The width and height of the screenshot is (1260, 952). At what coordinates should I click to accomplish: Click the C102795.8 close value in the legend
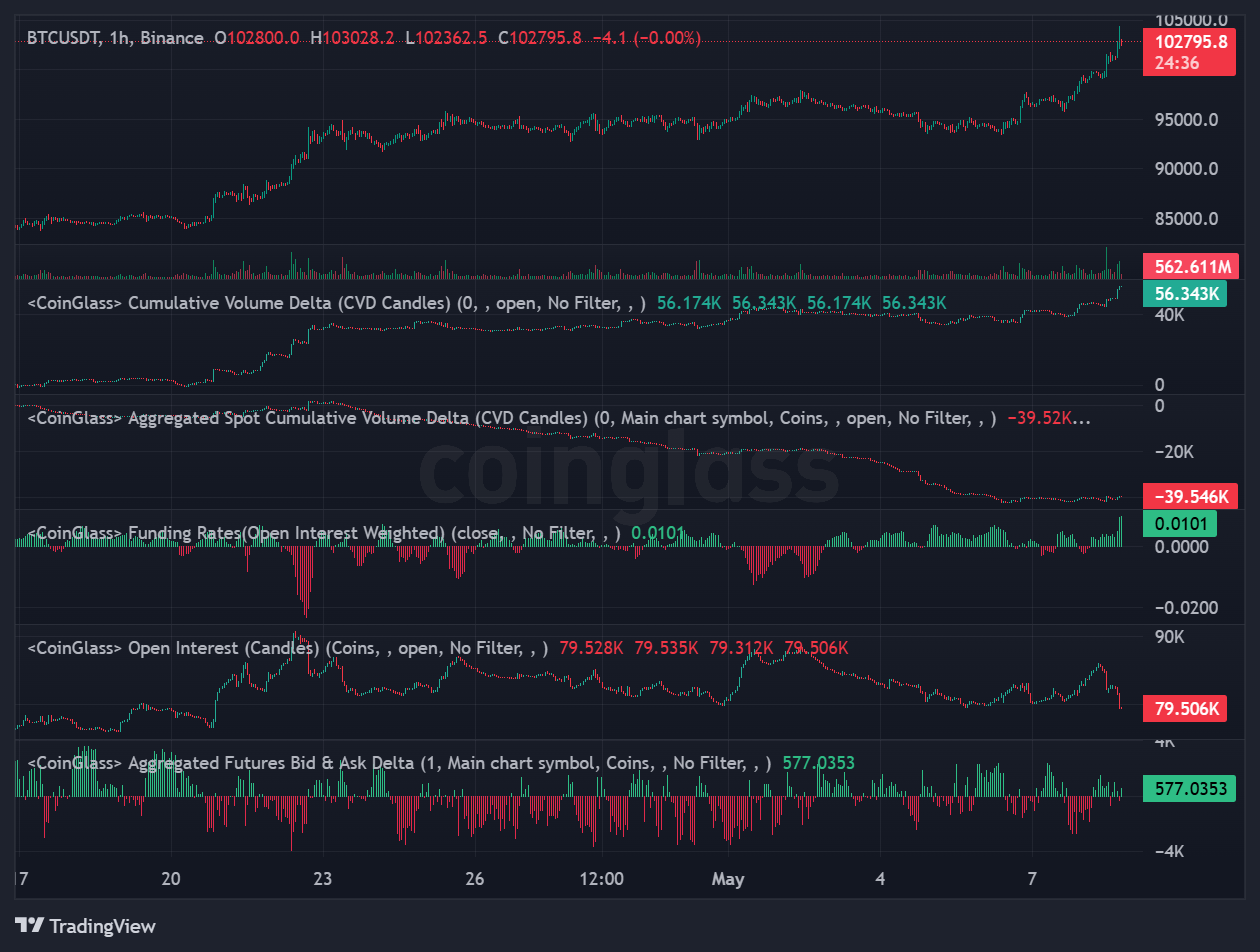(540, 38)
